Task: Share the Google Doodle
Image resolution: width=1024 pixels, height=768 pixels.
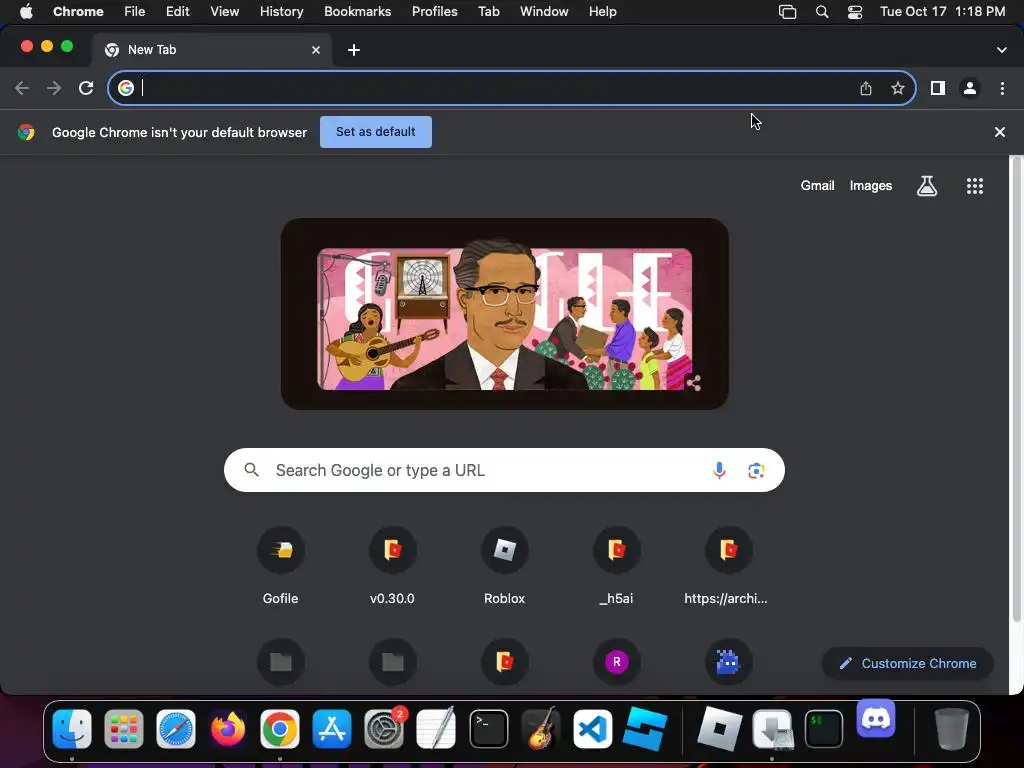Action: pyautogui.click(x=694, y=383)
